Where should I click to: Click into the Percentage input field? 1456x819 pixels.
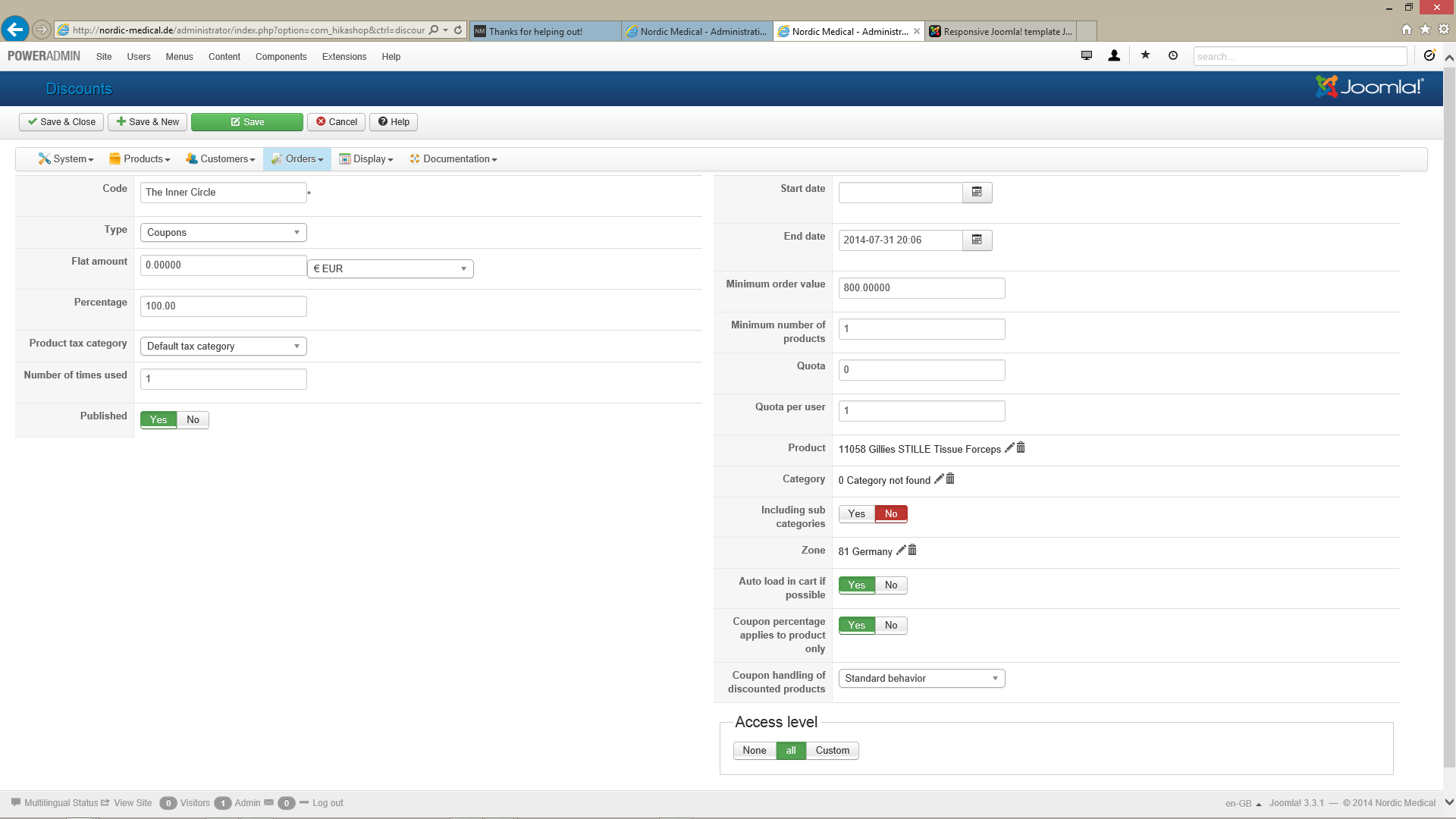[223, 306]
